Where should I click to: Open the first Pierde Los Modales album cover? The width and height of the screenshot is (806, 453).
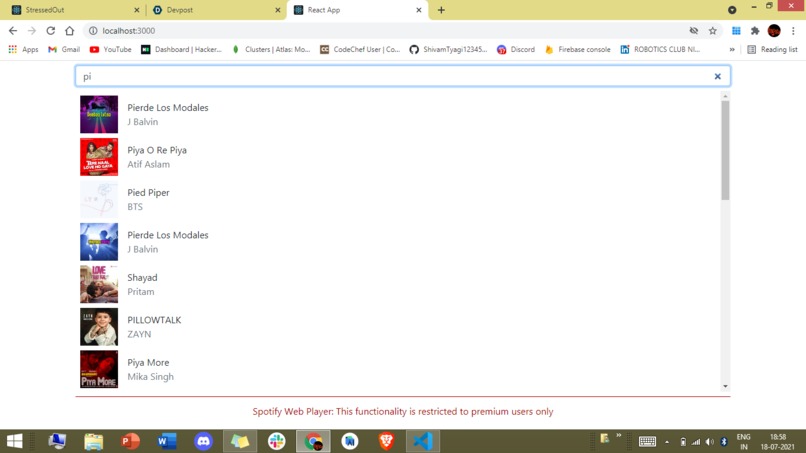[x=99, y=114]
